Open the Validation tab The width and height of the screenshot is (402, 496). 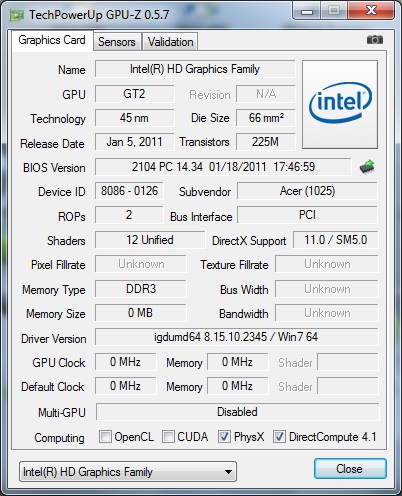coord(170,42)
